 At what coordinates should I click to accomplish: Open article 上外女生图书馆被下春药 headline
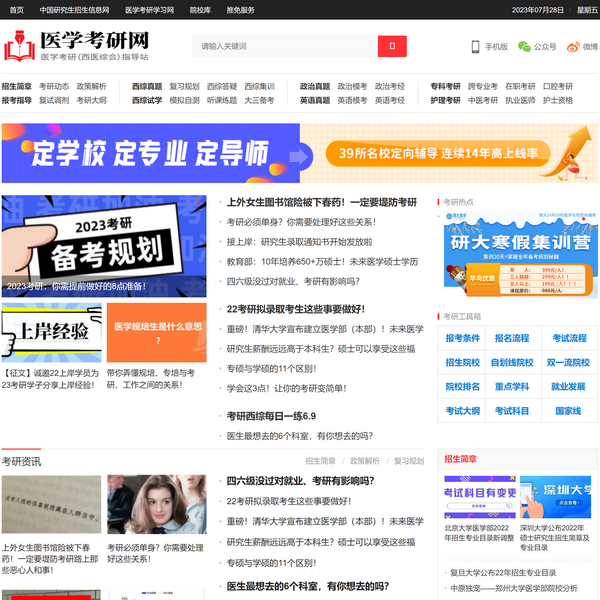321,202
